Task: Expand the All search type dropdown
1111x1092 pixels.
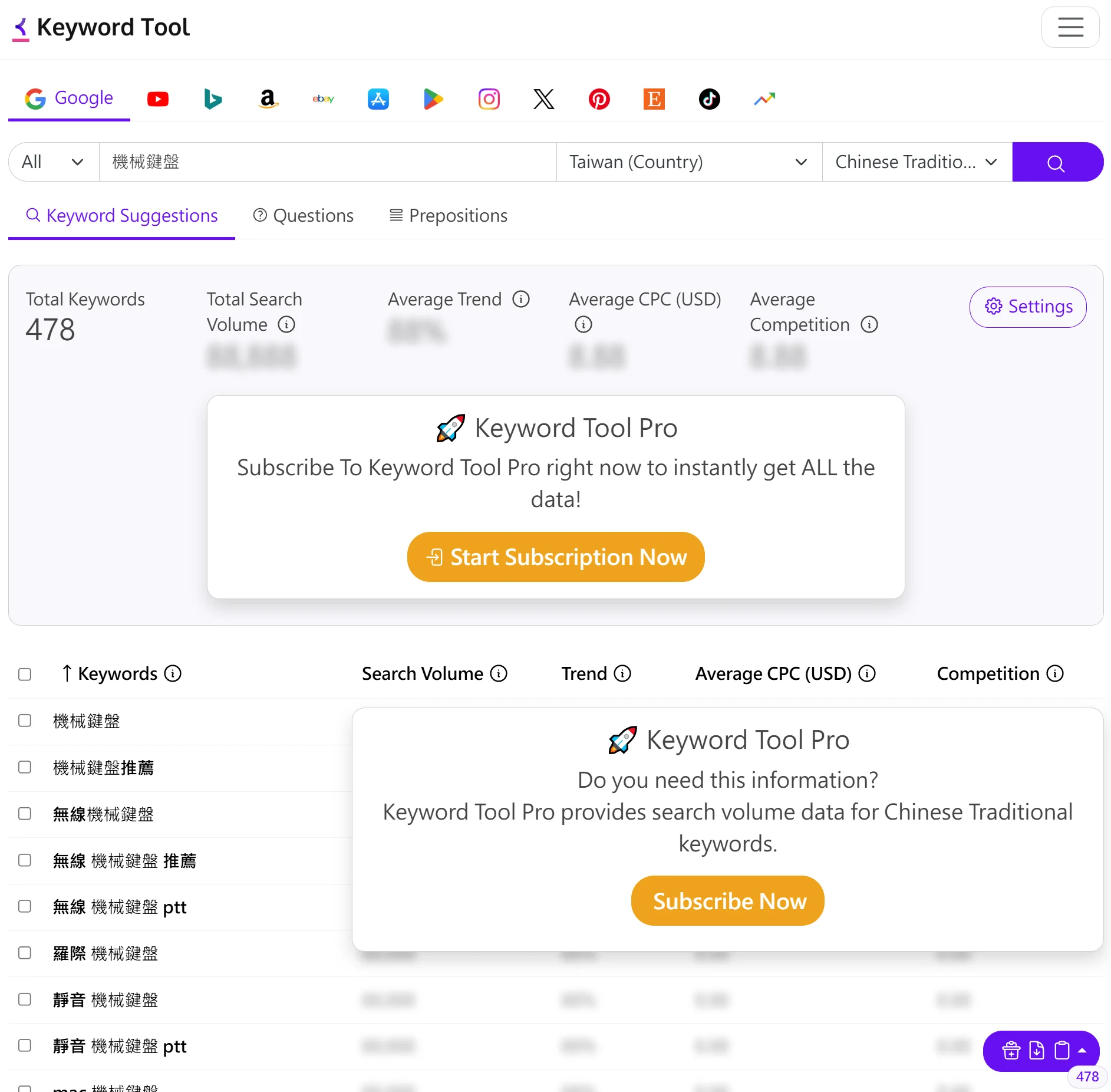Action: (53, 162)
